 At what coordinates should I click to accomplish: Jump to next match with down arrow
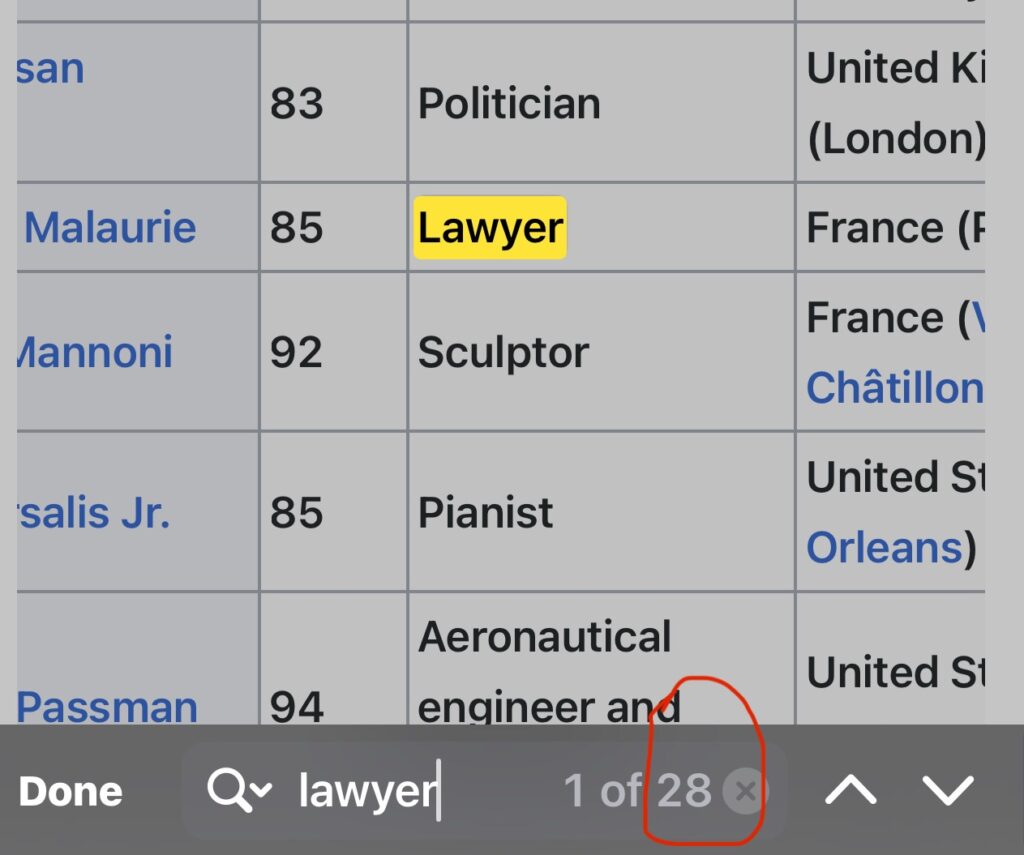[x=948, y=791]
